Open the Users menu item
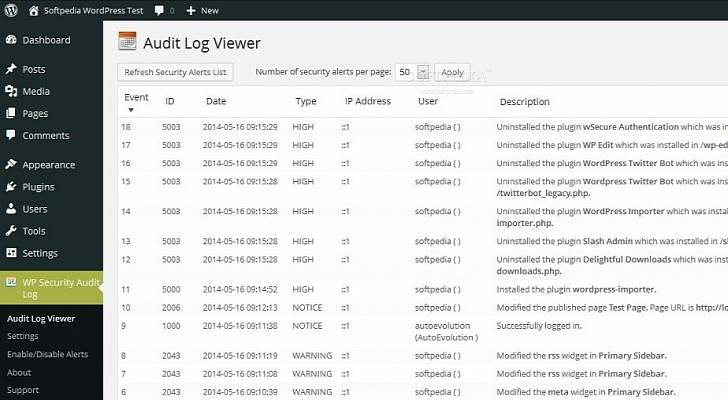This screenshot has width=728, height=400. [34, 209]
